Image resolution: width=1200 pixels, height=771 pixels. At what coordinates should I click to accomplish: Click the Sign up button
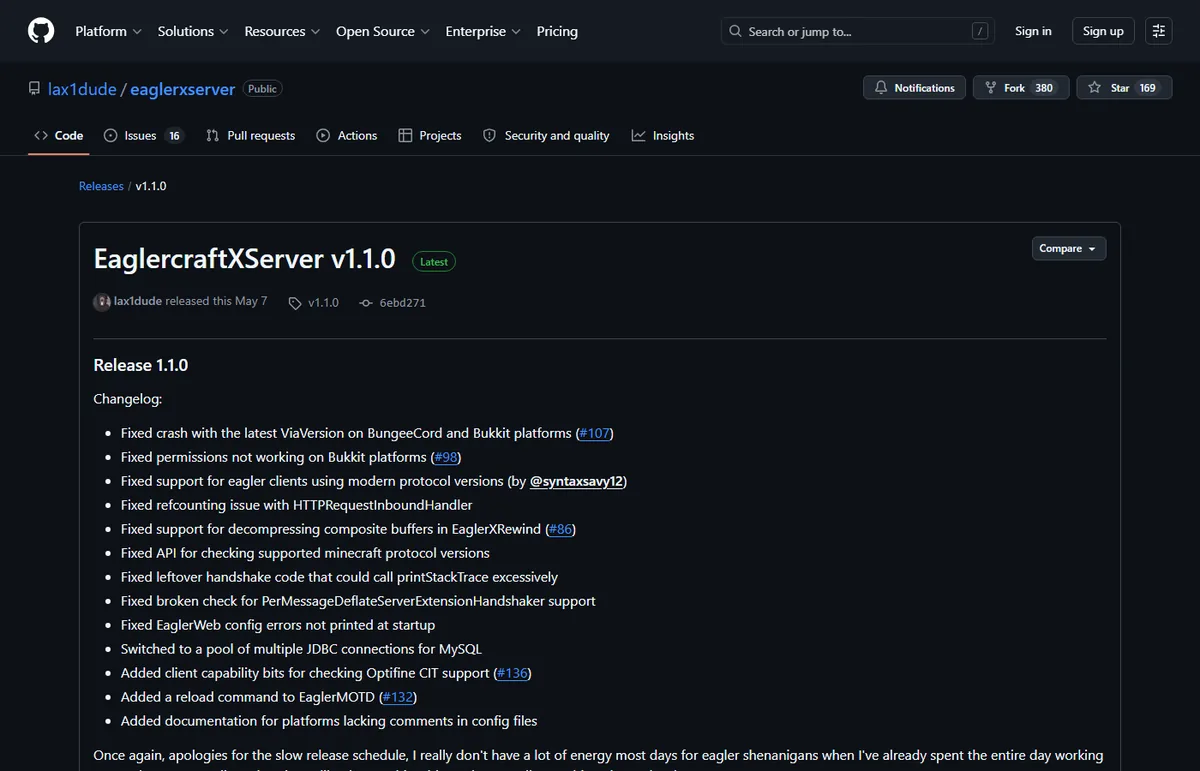1103,31
